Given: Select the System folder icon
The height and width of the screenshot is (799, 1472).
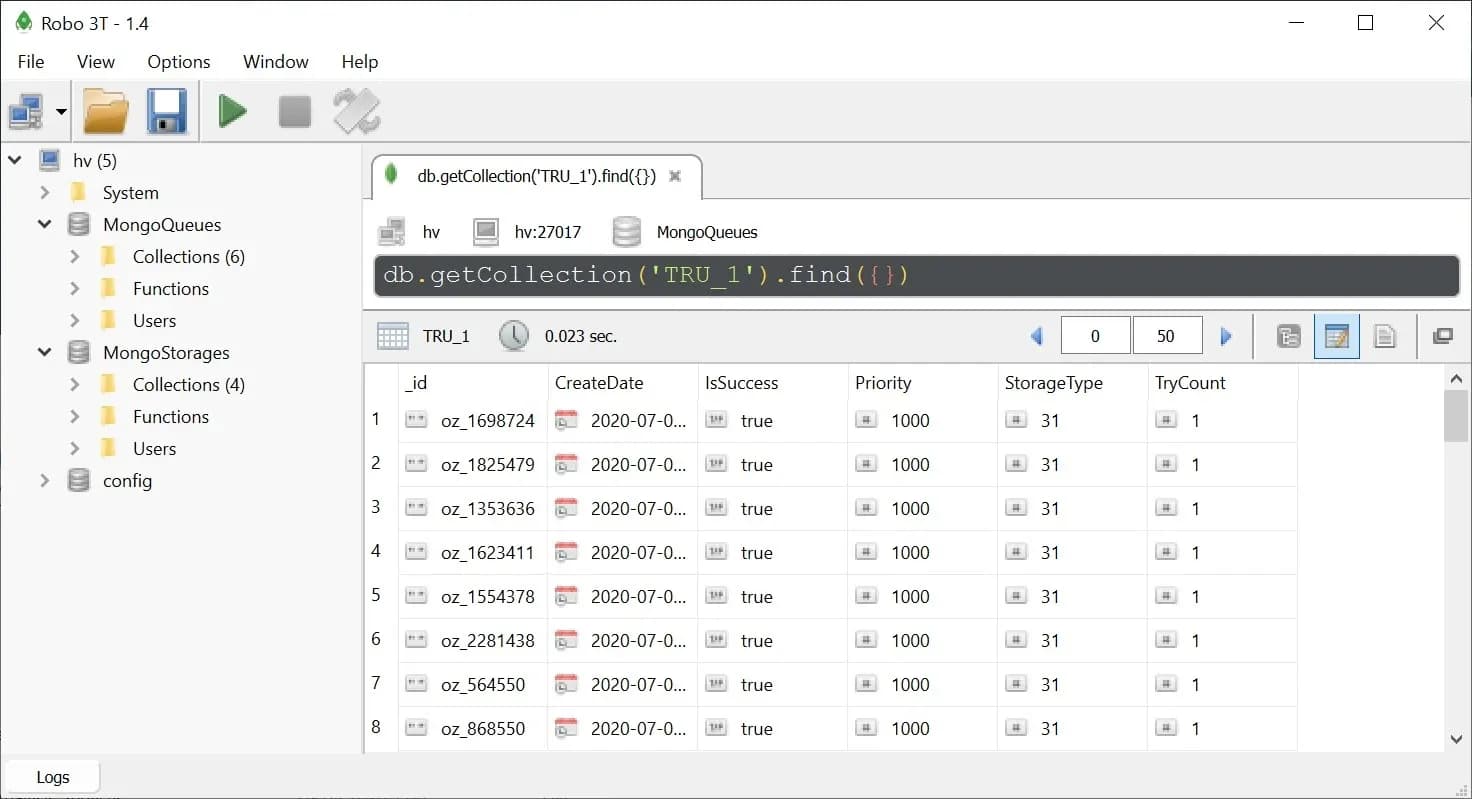Looking at the screenshot, I should coord(79,192).
